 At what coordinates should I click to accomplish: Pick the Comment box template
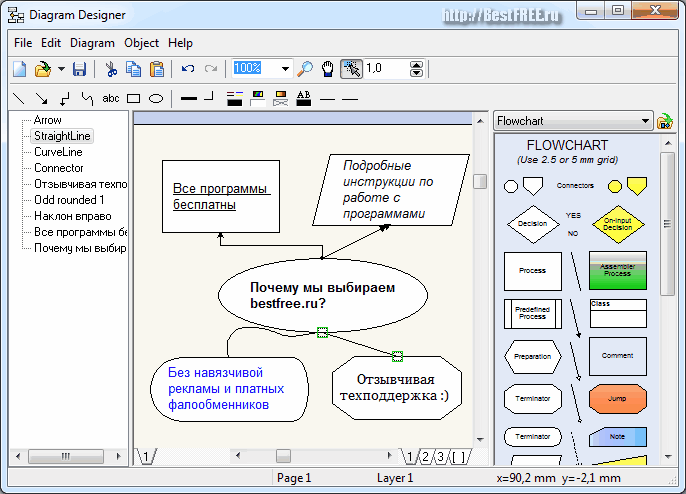click(x=617, y=356)
